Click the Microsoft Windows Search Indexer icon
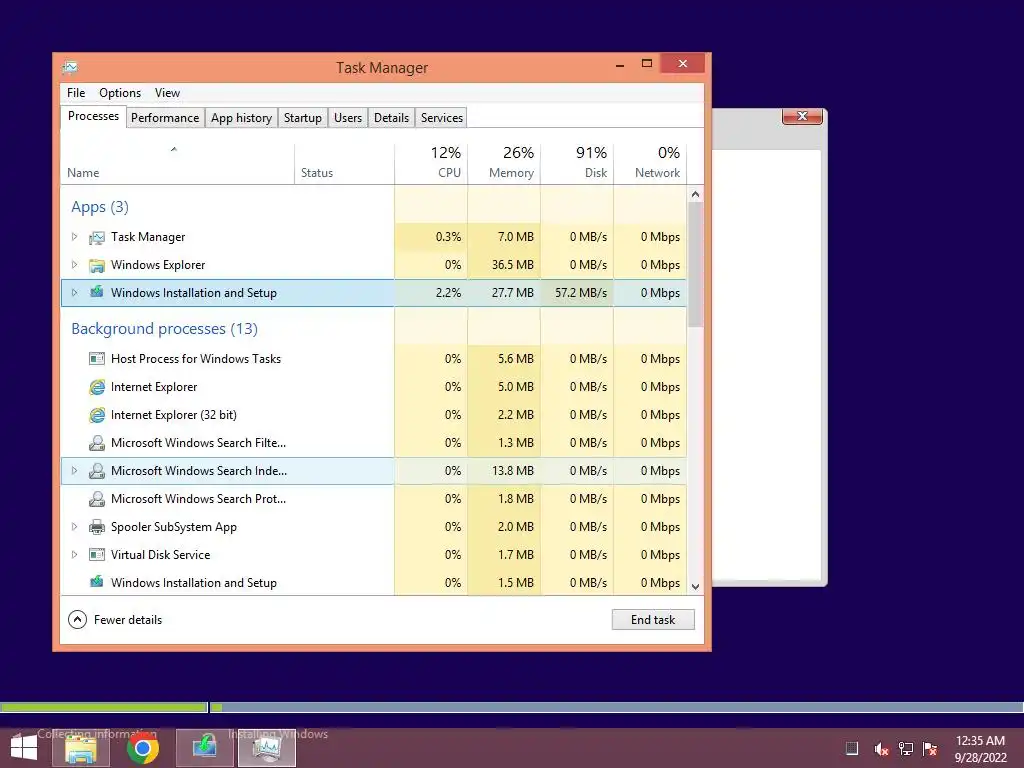 point(97,471)
